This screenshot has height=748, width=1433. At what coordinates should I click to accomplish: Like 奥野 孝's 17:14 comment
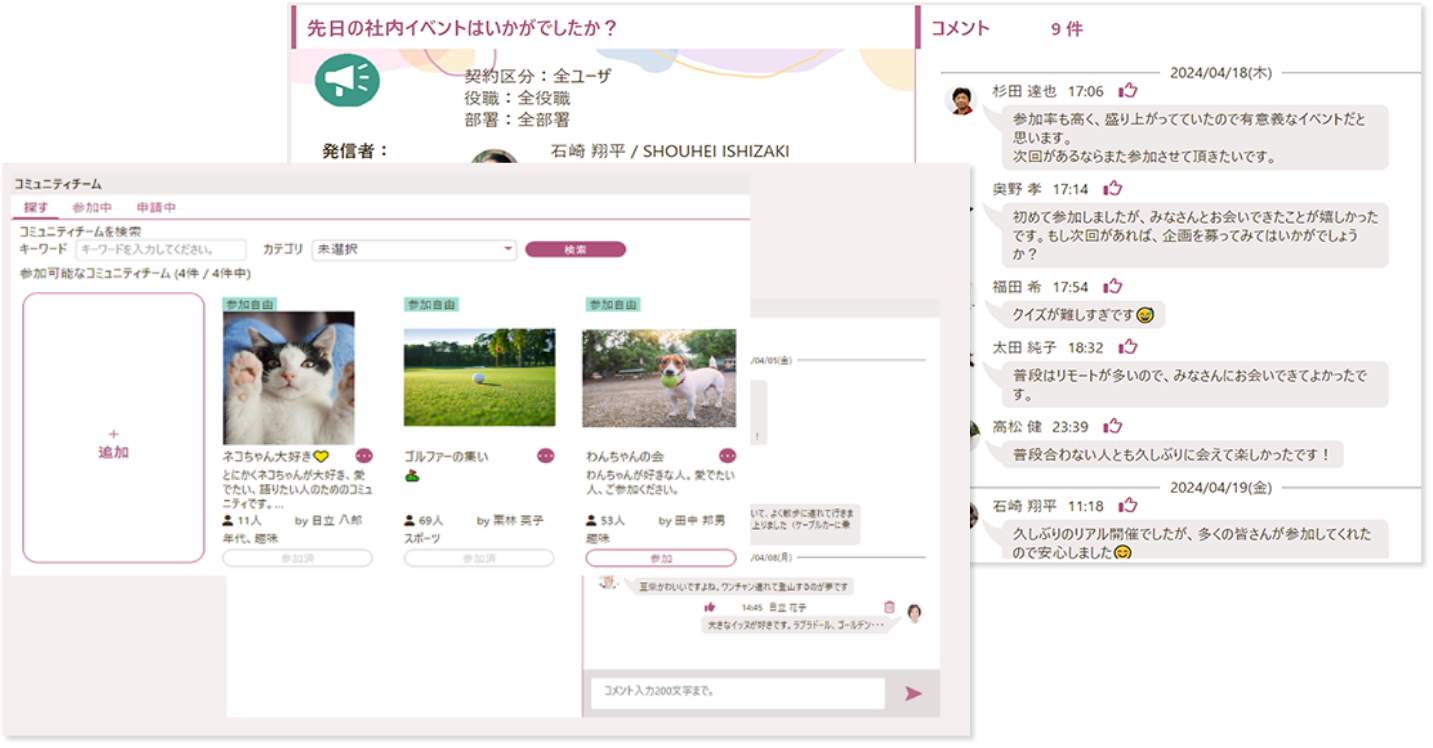pyautogui.click(x=1112, y=188)
